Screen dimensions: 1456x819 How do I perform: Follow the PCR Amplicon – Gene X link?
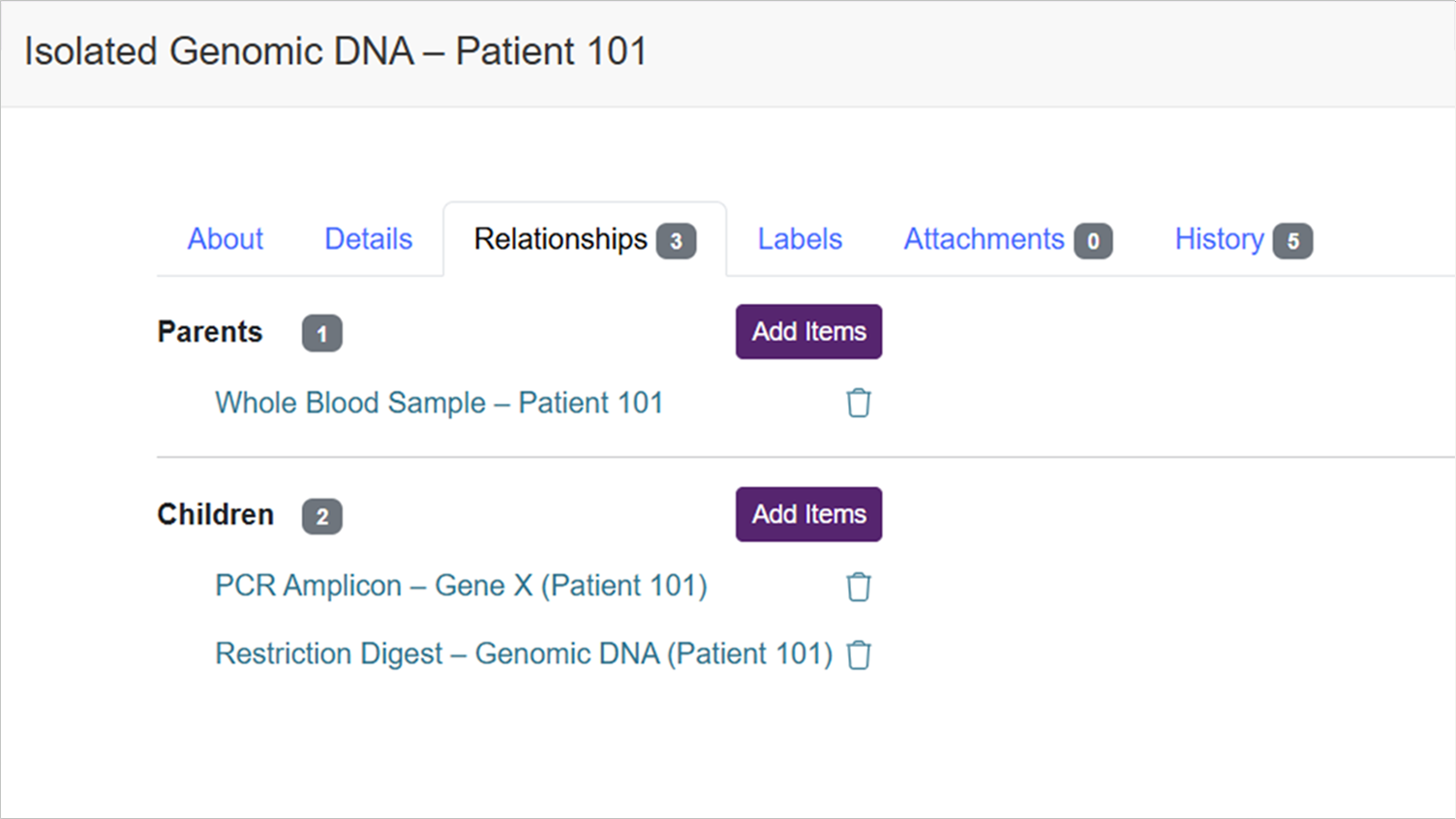click(x=461, y=586)
